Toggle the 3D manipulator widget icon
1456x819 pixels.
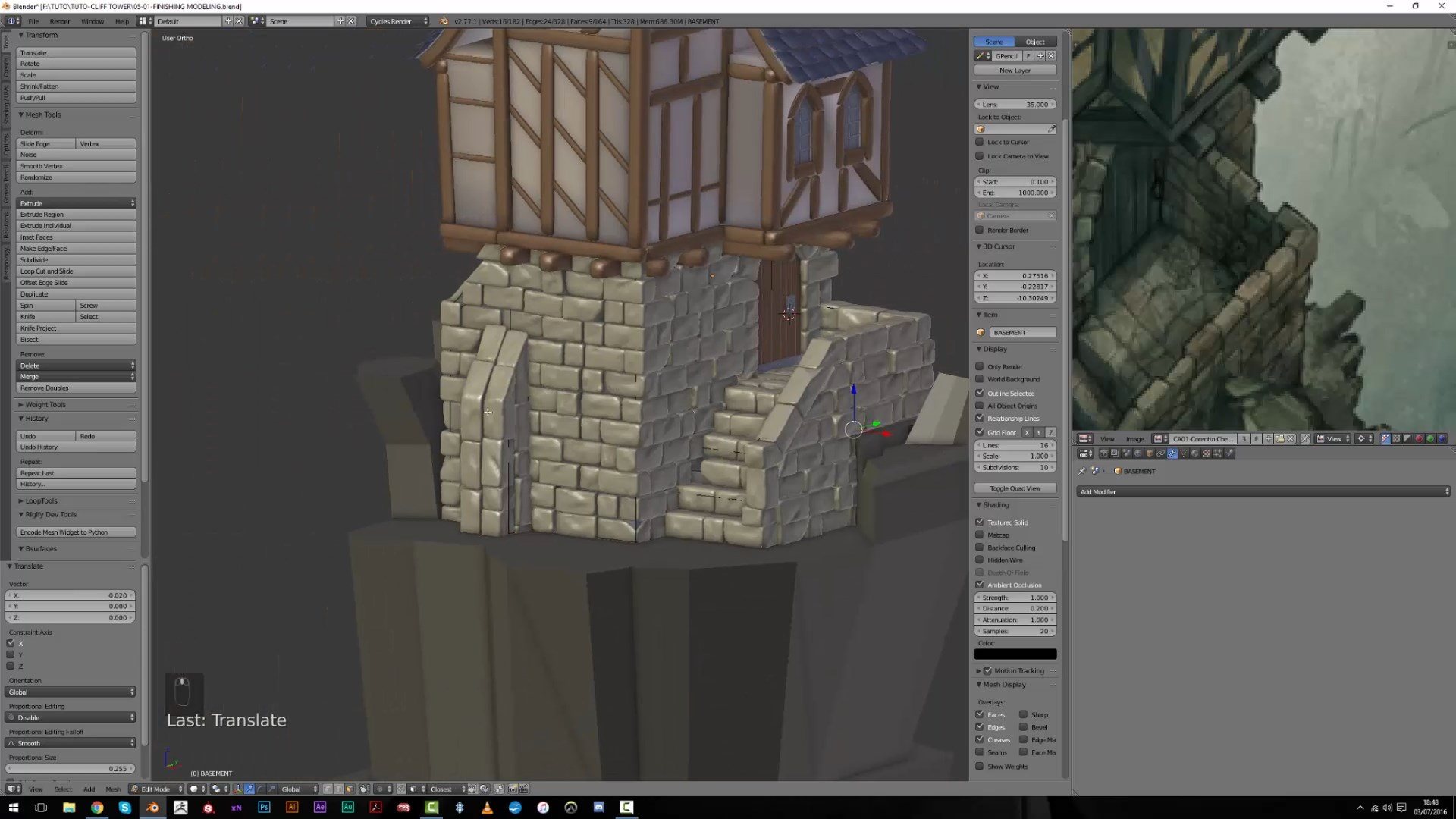pyautogui.click(x=237, y=789)
